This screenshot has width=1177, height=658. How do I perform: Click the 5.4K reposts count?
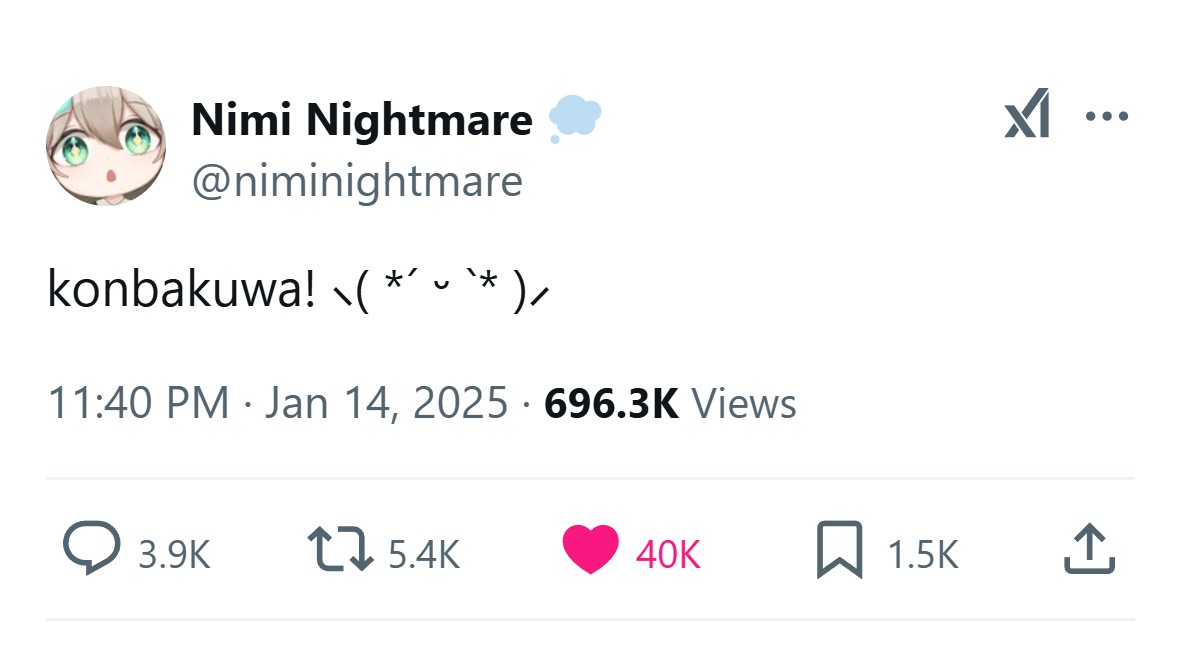[x=423, y=554]
